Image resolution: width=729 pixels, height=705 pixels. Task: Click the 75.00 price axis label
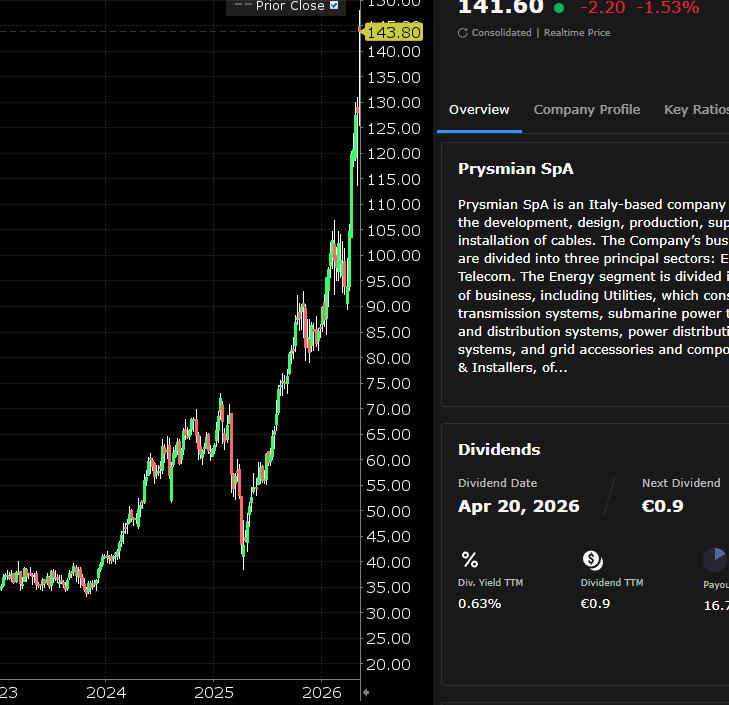(389, 384)
